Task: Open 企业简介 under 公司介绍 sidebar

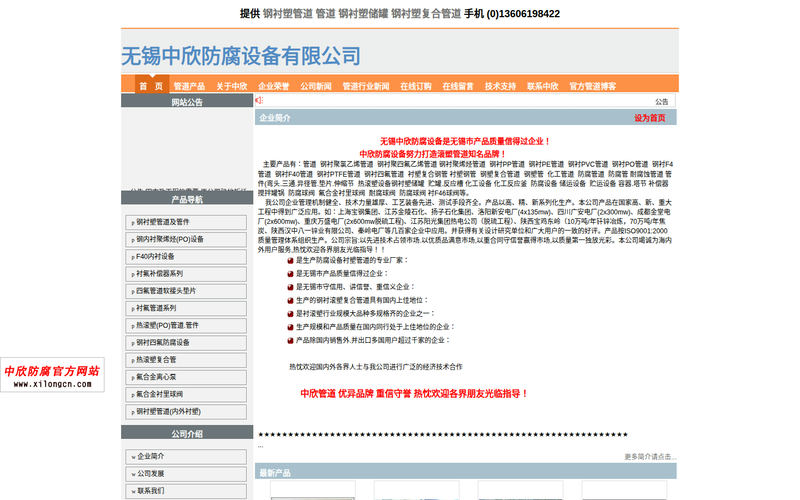Action: coord(186,456)
